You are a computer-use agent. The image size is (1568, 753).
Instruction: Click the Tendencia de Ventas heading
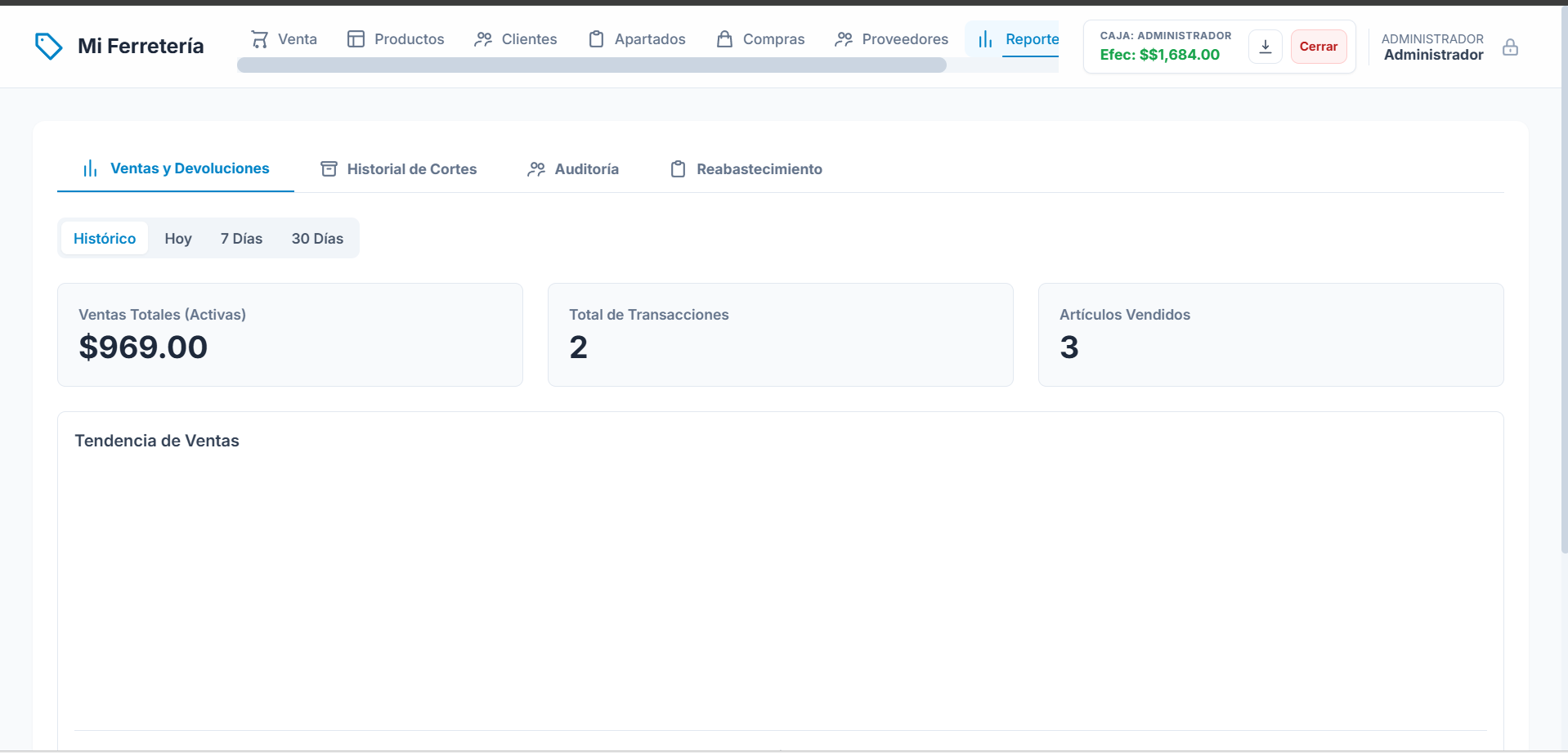[x=157, y=441]
